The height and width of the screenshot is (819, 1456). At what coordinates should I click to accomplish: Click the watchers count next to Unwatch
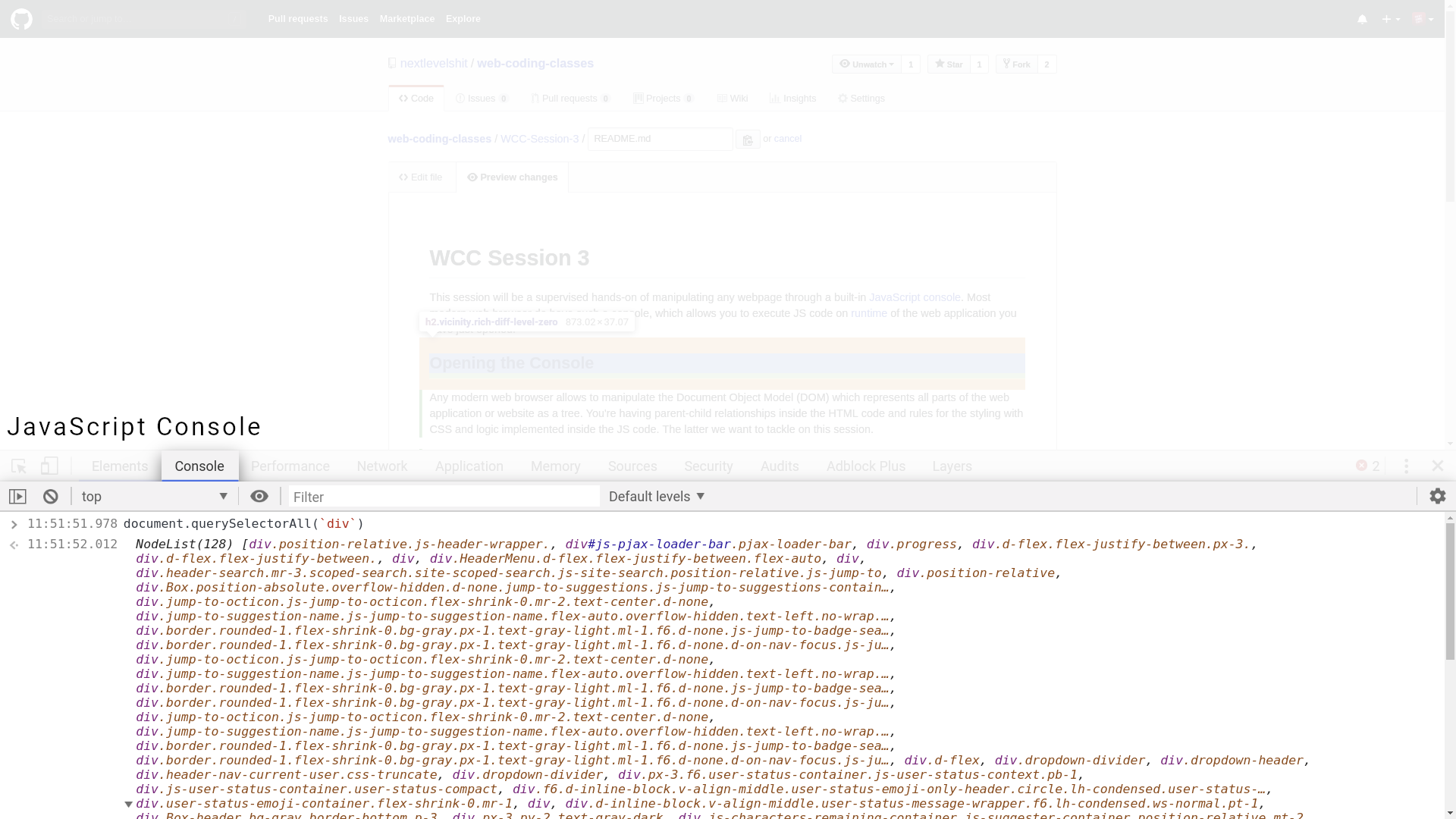[911, 64]
